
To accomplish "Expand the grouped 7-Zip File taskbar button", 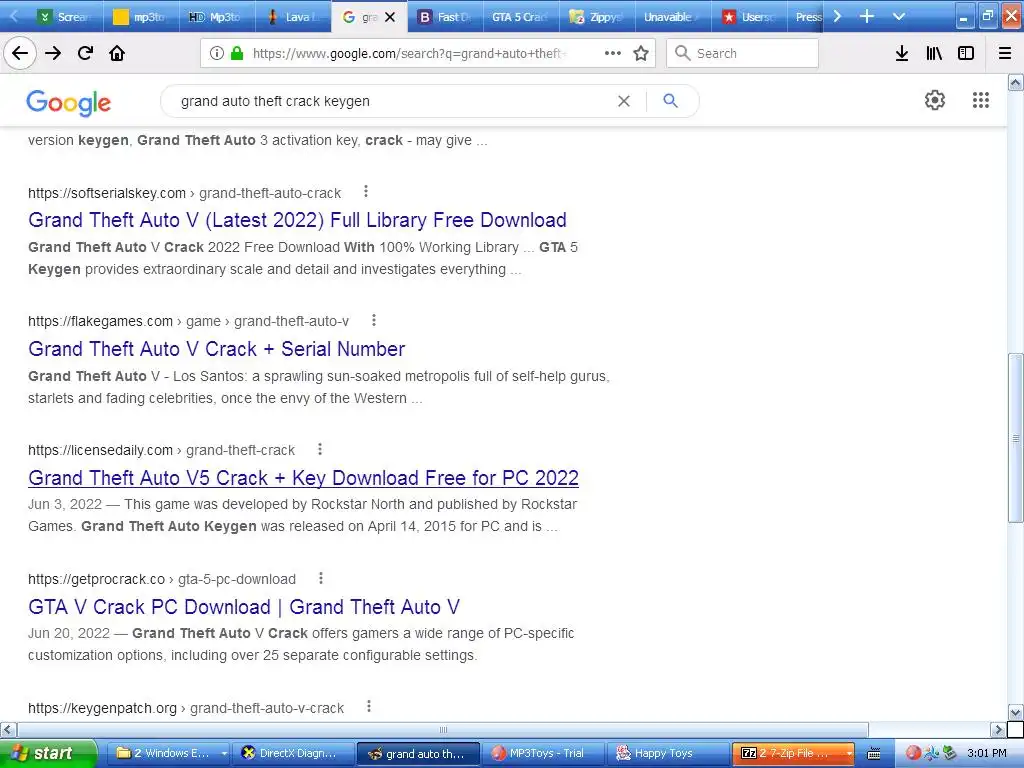I will (x=793, y=753).
